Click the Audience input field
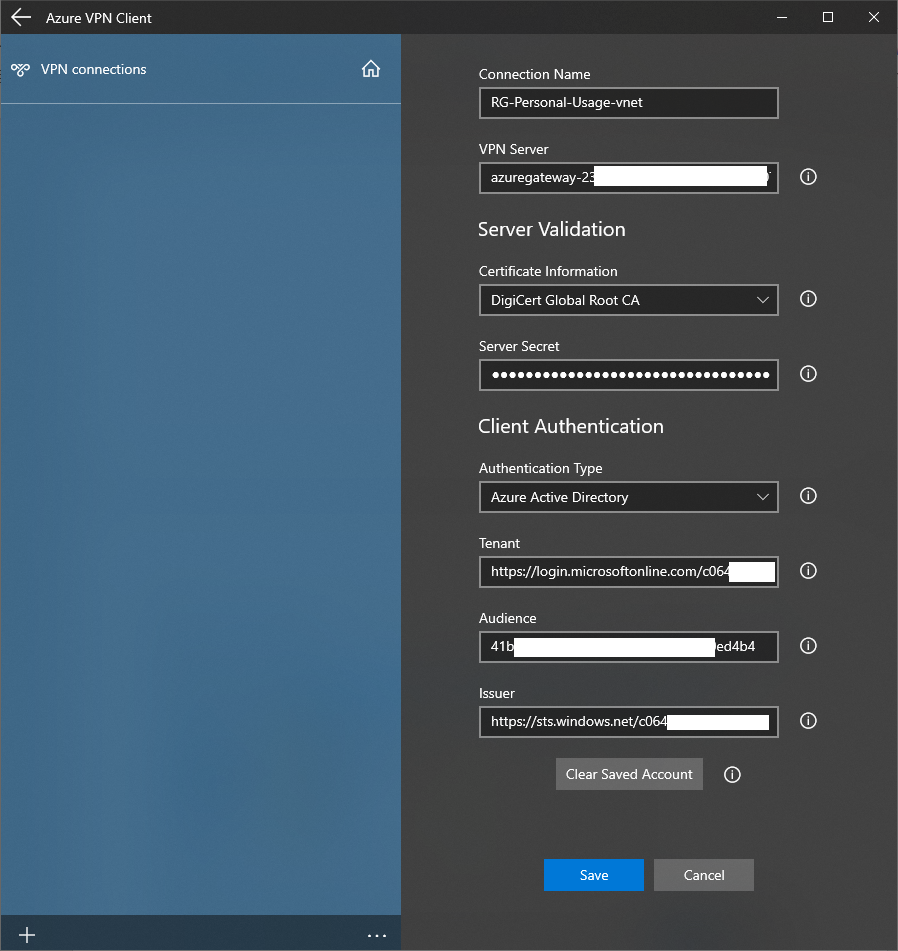This screenshot has width=898, height=951. (x=629, y=647)
